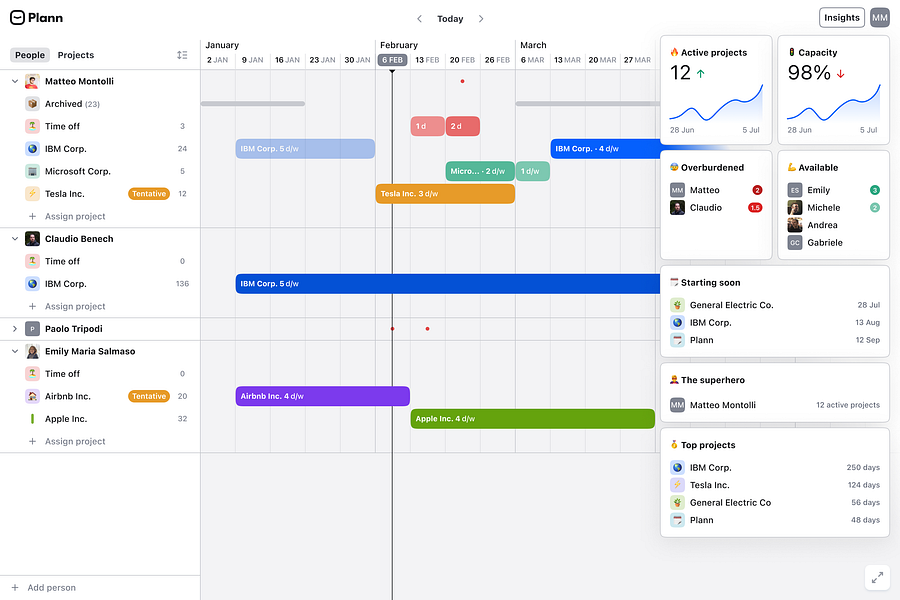Click Andrea in the Available list
The image size is (900, 600).
833,225
